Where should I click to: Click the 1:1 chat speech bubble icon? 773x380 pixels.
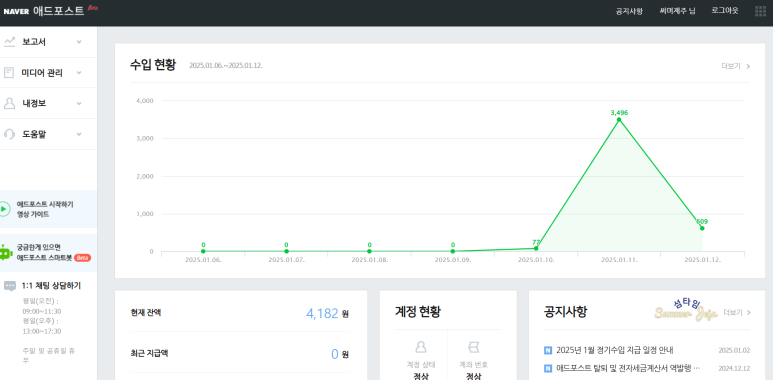point(10,286)
